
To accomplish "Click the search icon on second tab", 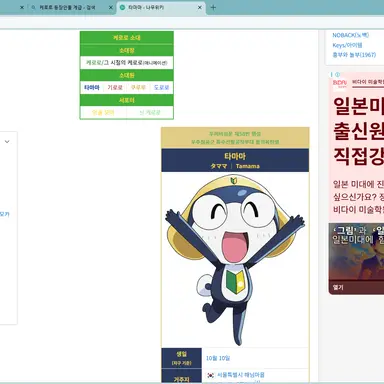I will [33, 7].
